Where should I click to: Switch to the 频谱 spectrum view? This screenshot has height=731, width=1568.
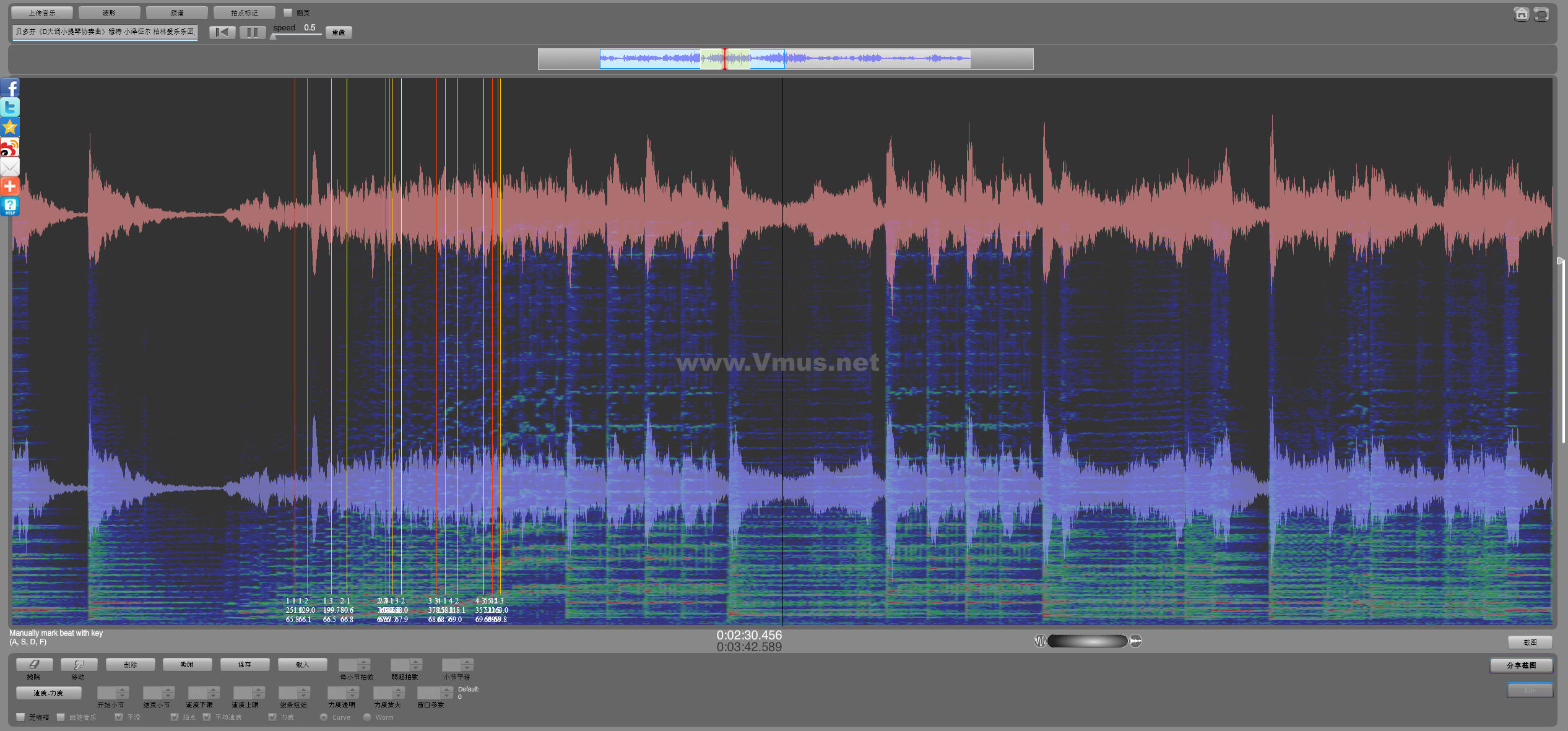(x=176, y=12)
